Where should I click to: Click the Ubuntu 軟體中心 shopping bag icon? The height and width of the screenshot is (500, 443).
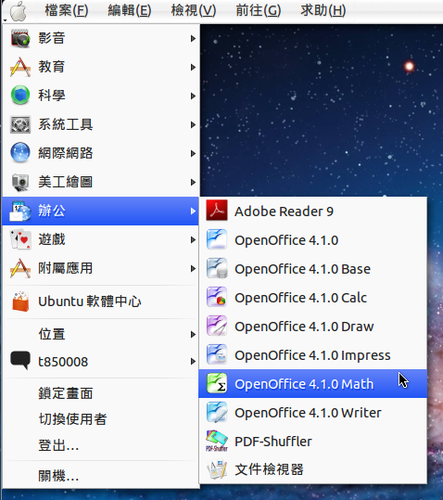pos(20,301)
